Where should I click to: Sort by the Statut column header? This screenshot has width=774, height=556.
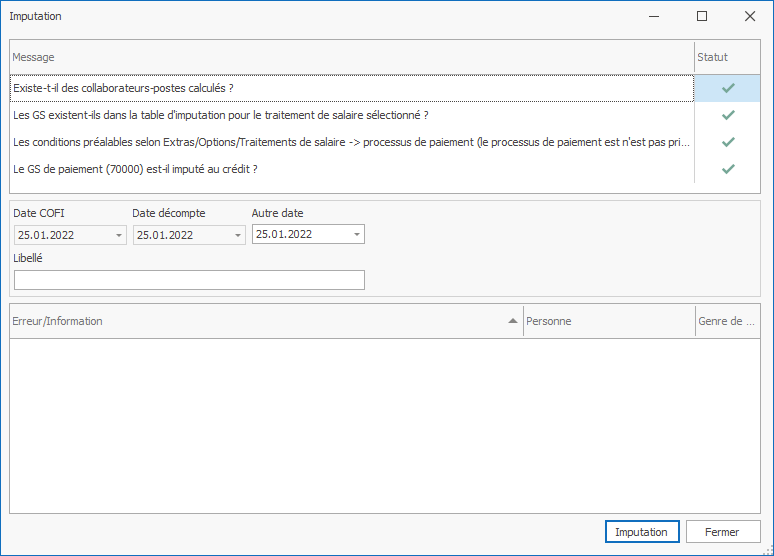pyautogui.click(x=727, y=57)
